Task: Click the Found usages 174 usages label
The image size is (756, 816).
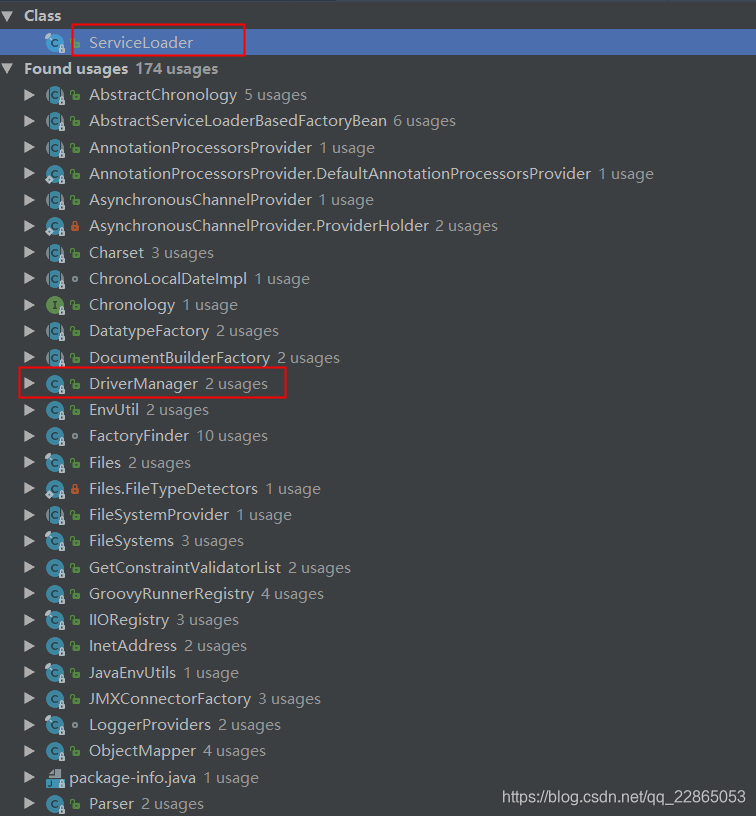Action: (121, 69)
